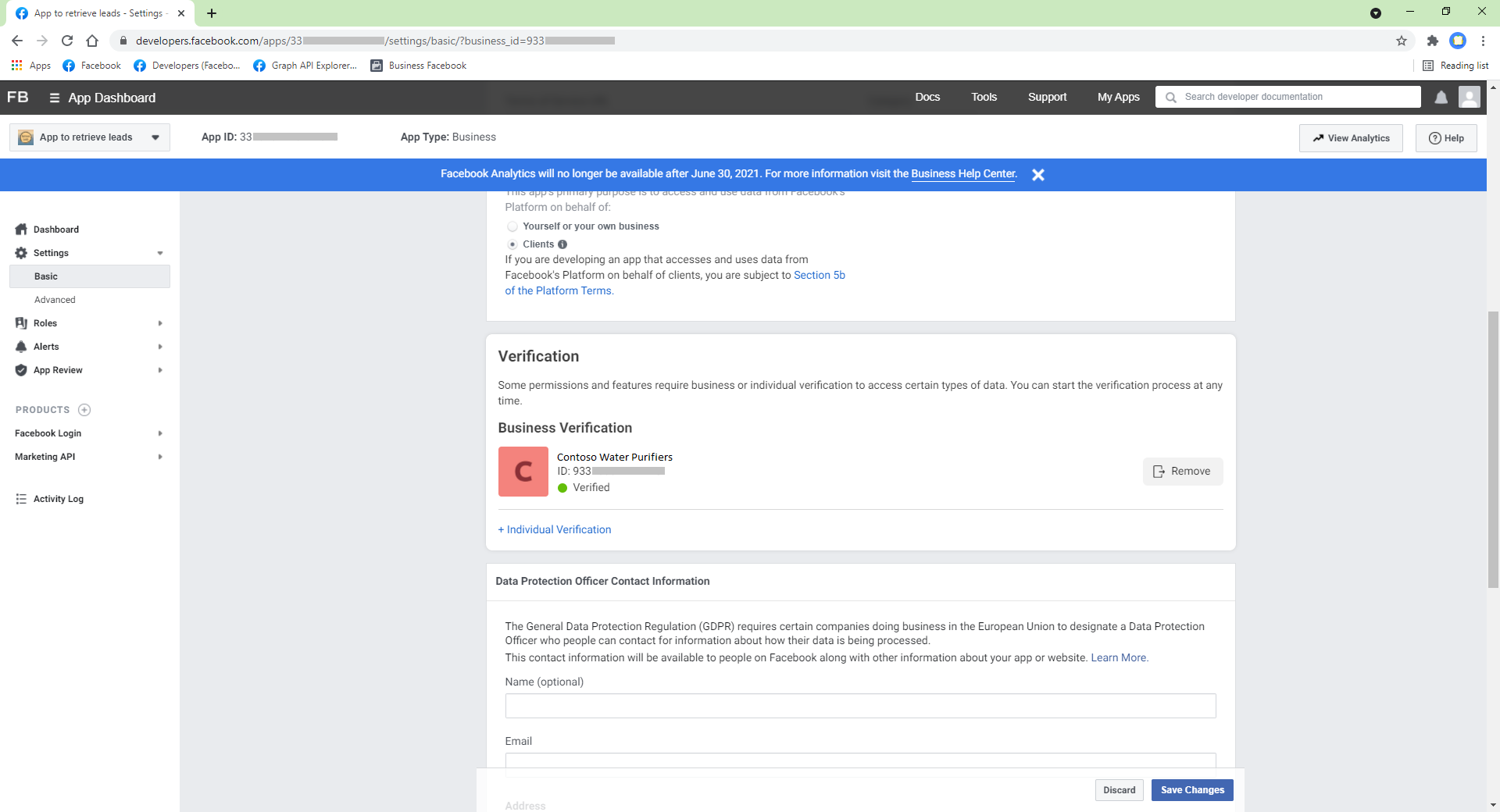Click the Dashboard home icon

(21, 230)
